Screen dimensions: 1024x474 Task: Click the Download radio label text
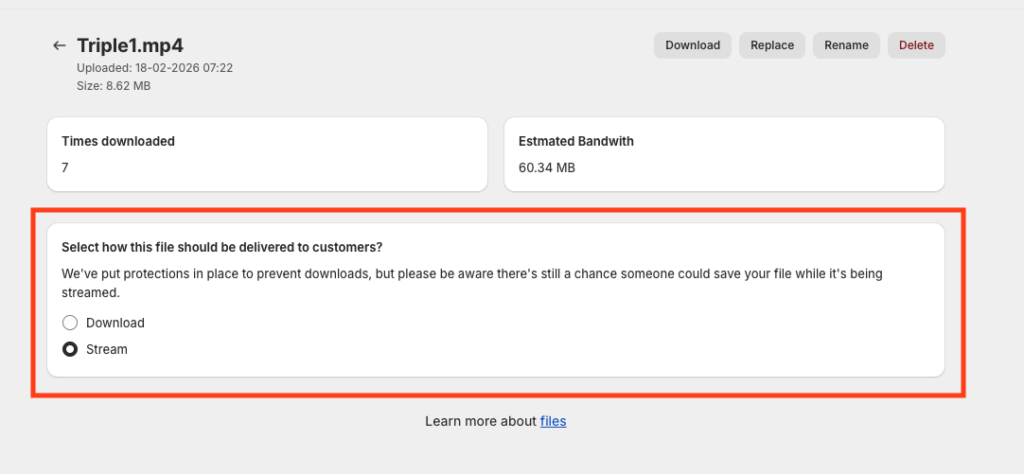pyautogui.click(x=115, y=323)
